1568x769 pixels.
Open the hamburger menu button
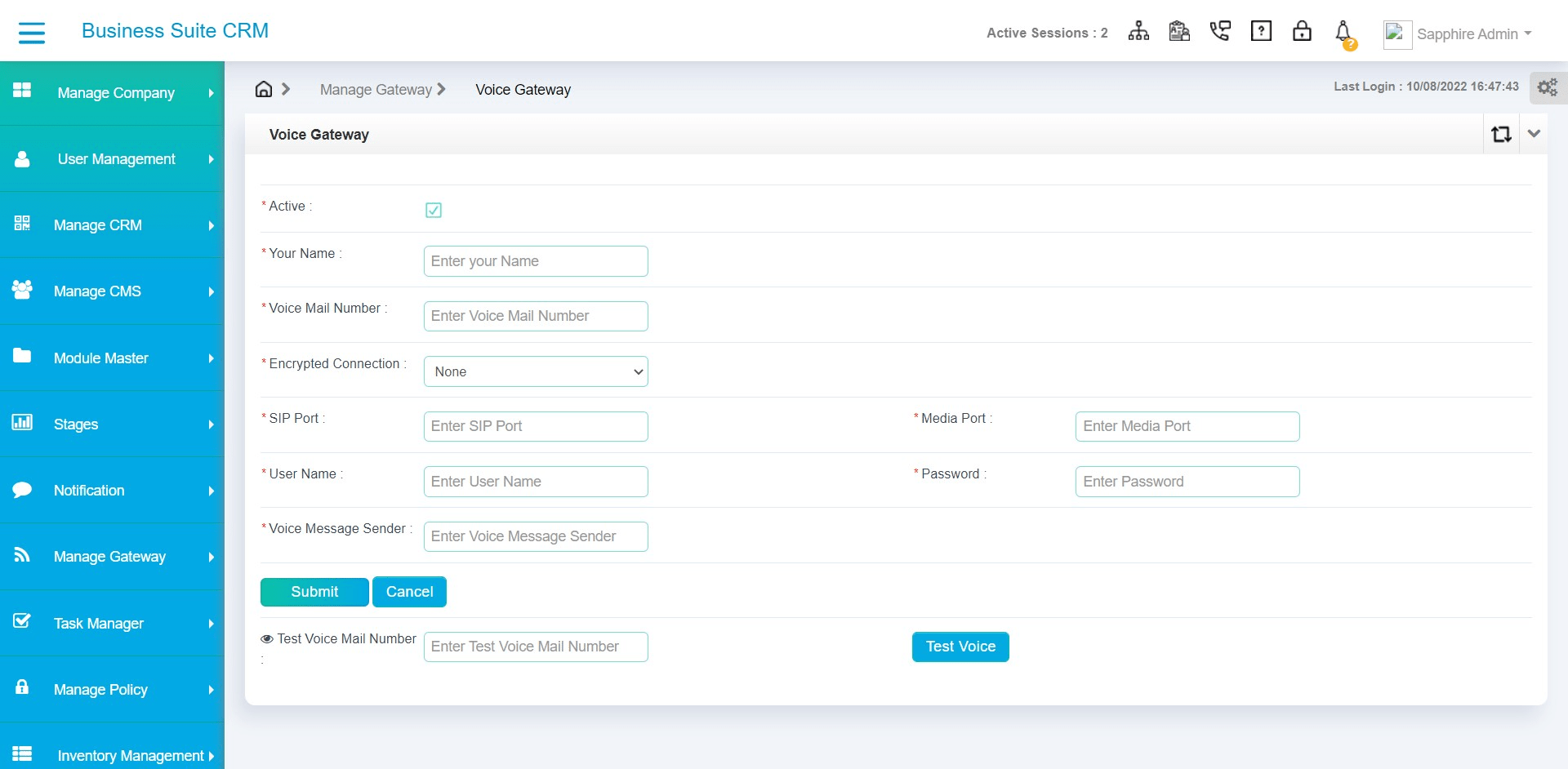coord(33,33)
